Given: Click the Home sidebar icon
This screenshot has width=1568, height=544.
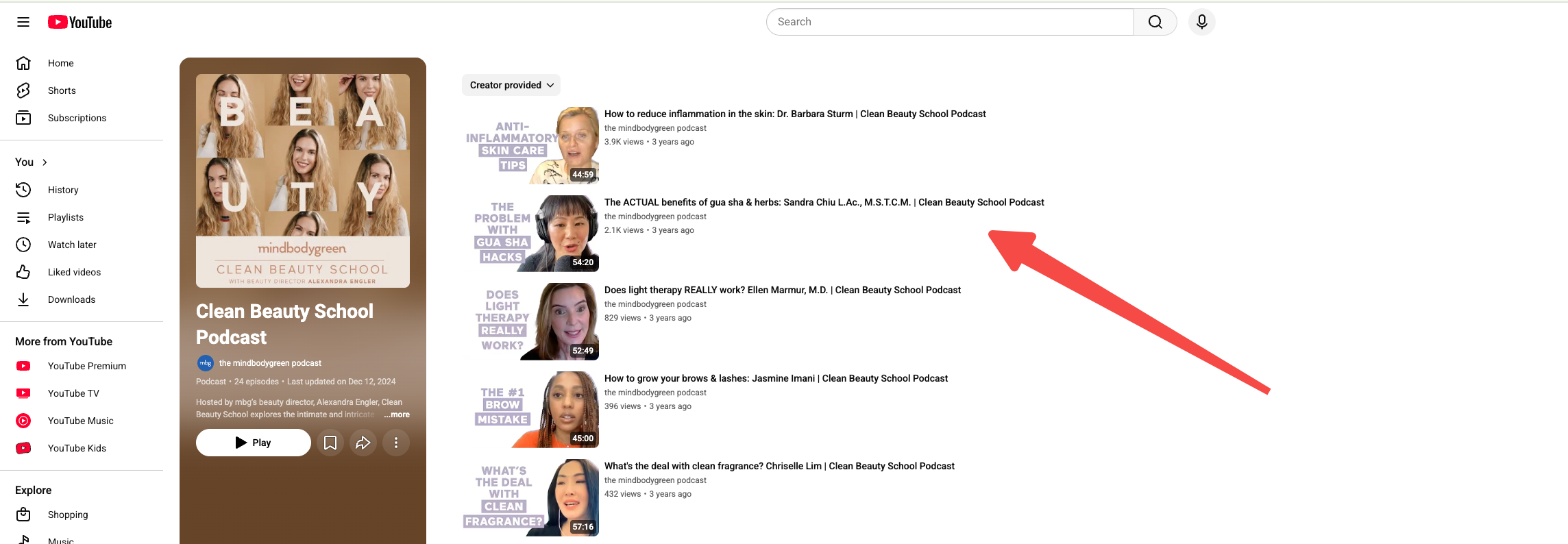Looking at the screenshot, I should click(x=23, y=63).
